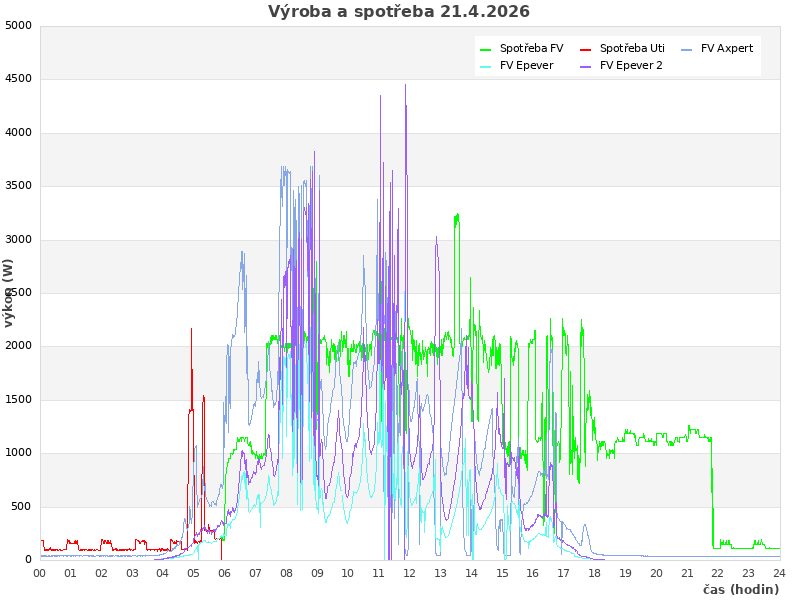Toggle the Spotřeba FV legend label
Viewport: 800px width, 600px height.
(532, 48)
